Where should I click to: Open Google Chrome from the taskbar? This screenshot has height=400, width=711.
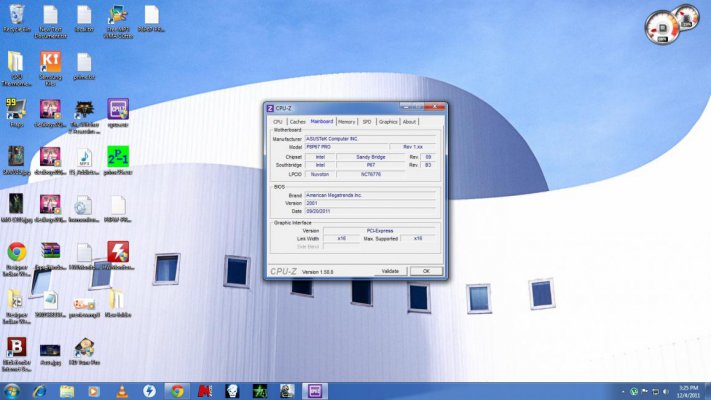point(177,391)
